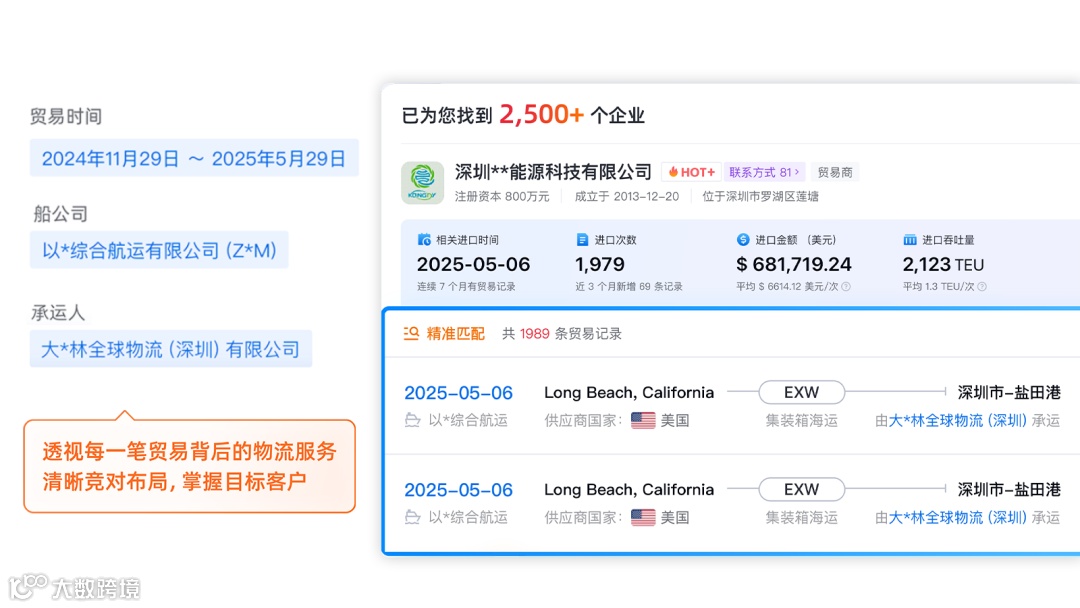Click the container icon beside 进口吞吐量
Viewport: 1080px width, 608px height.
coord(910,240)
